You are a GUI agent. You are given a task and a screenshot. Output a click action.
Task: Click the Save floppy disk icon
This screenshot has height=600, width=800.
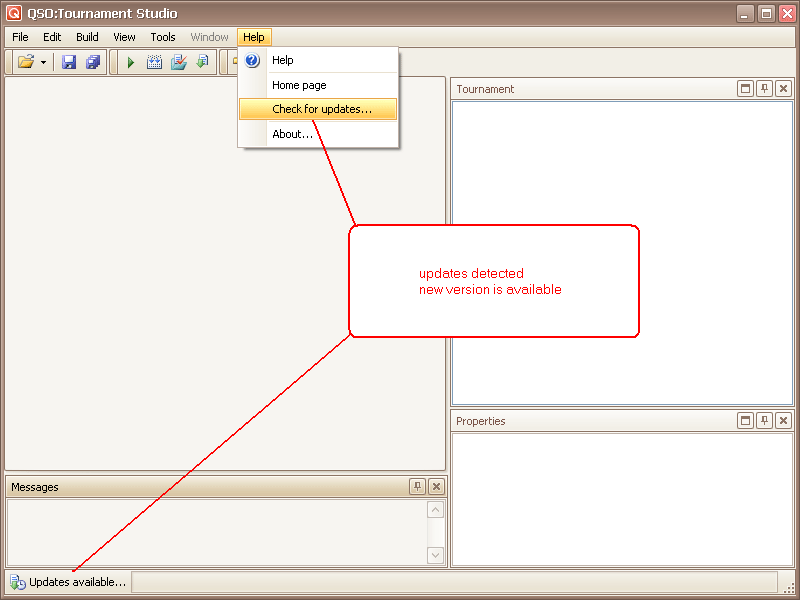69,62
